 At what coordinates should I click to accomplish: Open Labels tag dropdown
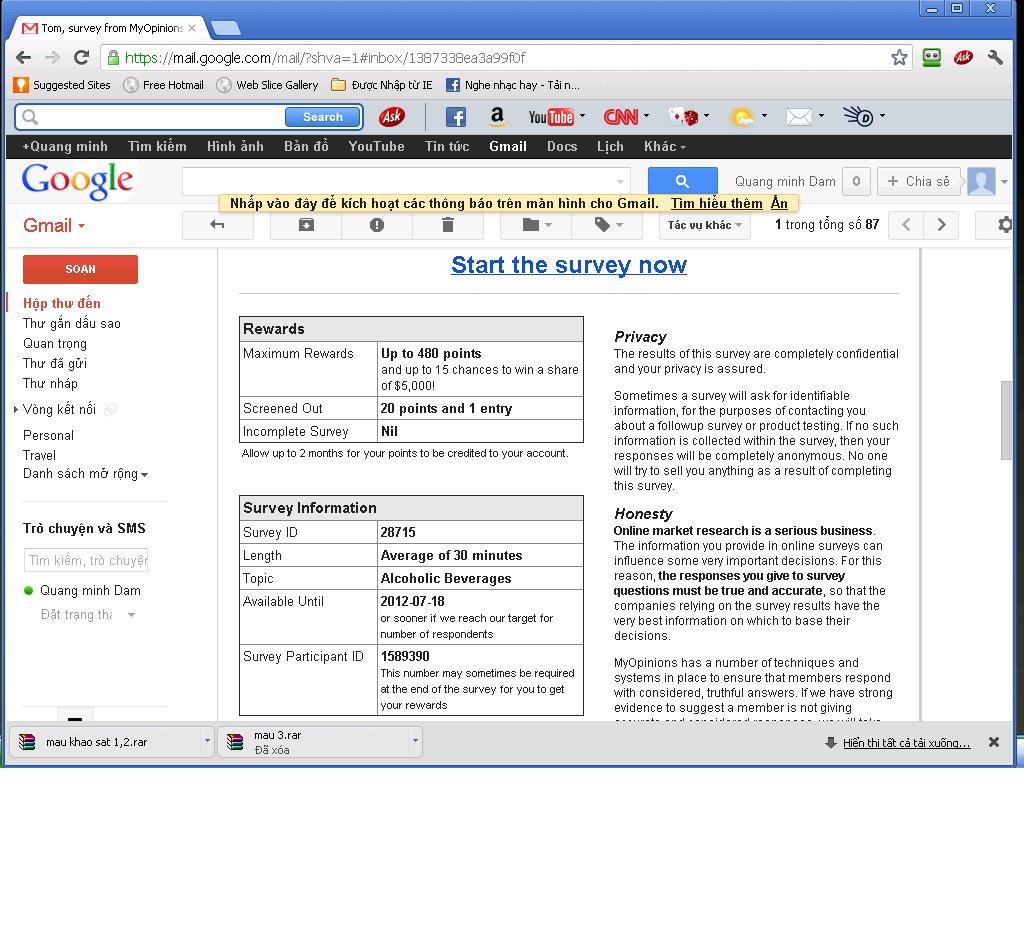[x=607, y=225]
